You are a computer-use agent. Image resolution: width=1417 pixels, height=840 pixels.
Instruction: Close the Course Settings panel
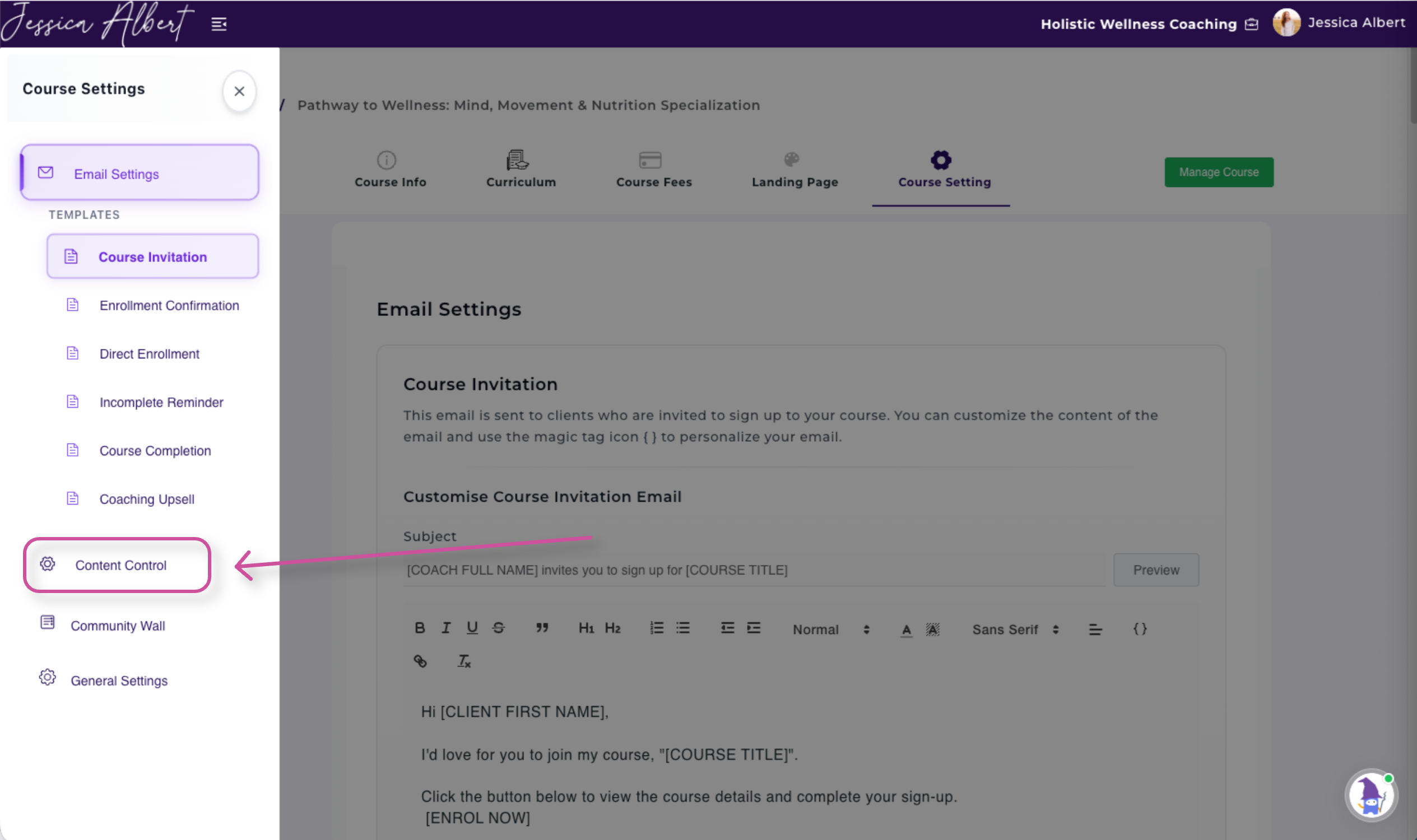click(x=239, y=91)
